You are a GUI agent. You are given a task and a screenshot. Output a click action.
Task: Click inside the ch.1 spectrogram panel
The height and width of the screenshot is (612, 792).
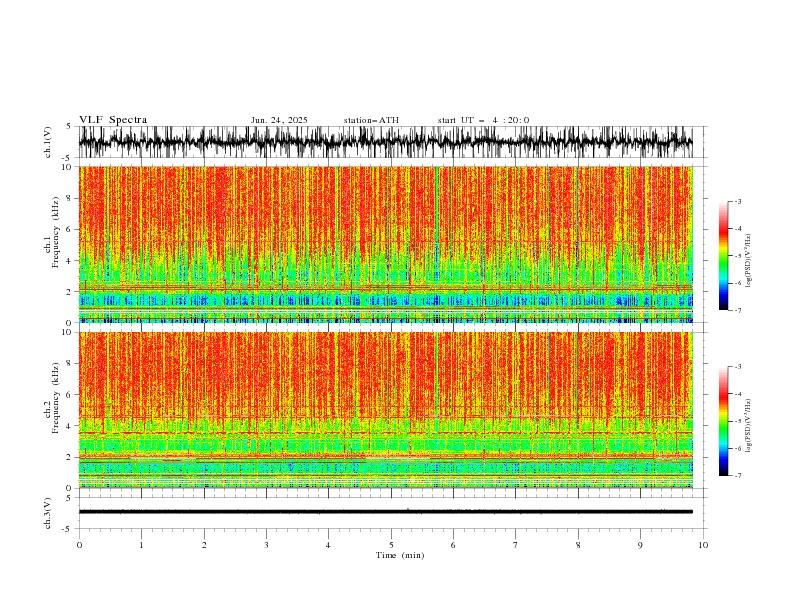click(x=385, y=244)
